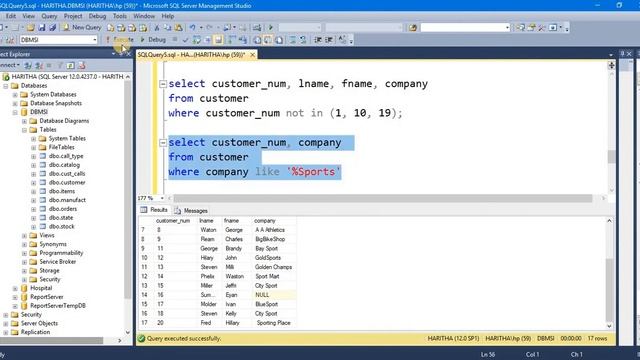Click the Open File folder icon in toolbar
This screenshot has height=360, width=640.
(x=31, y=27)
